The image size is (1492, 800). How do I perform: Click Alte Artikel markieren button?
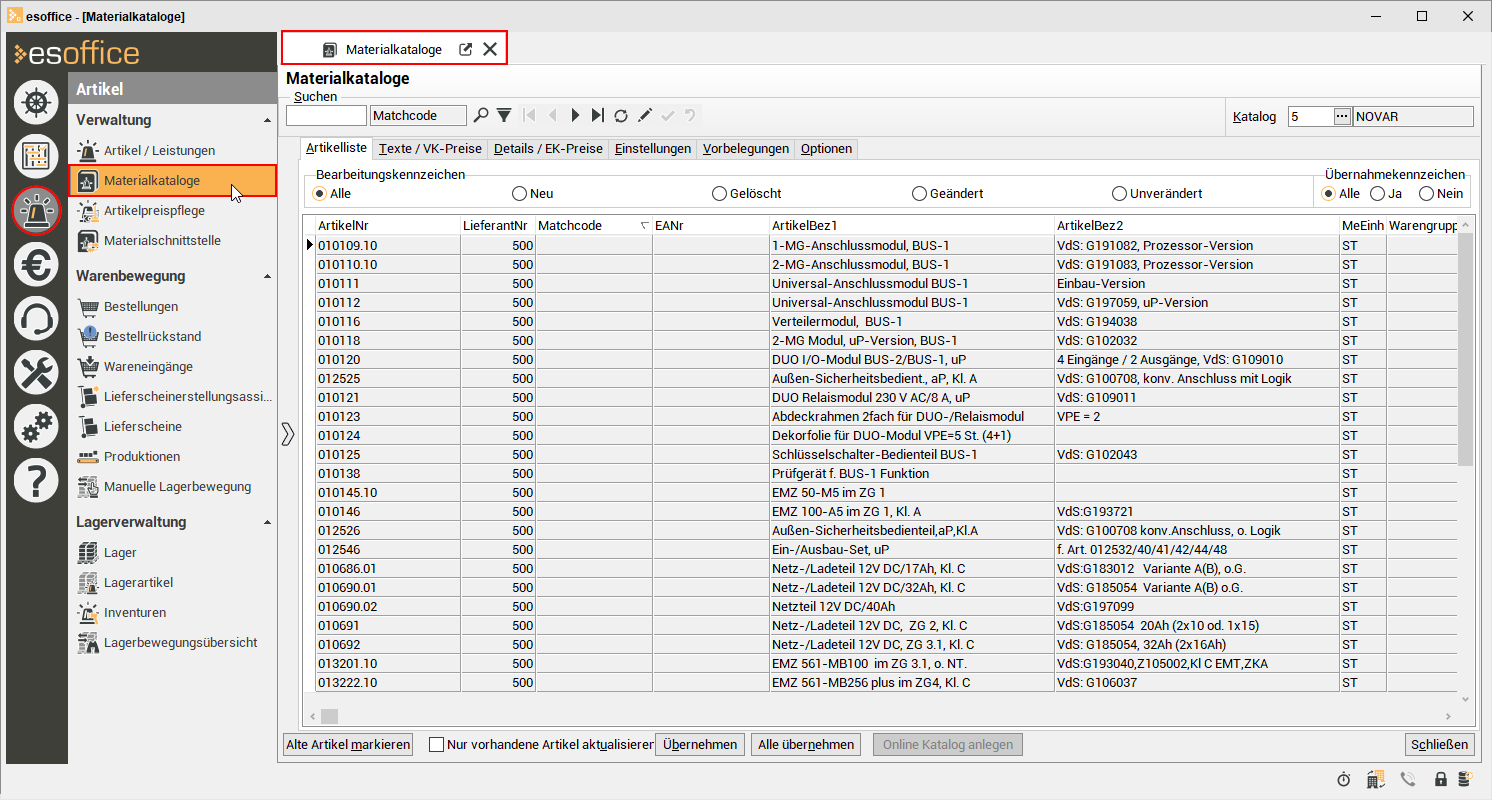click(x=348, y=744)
